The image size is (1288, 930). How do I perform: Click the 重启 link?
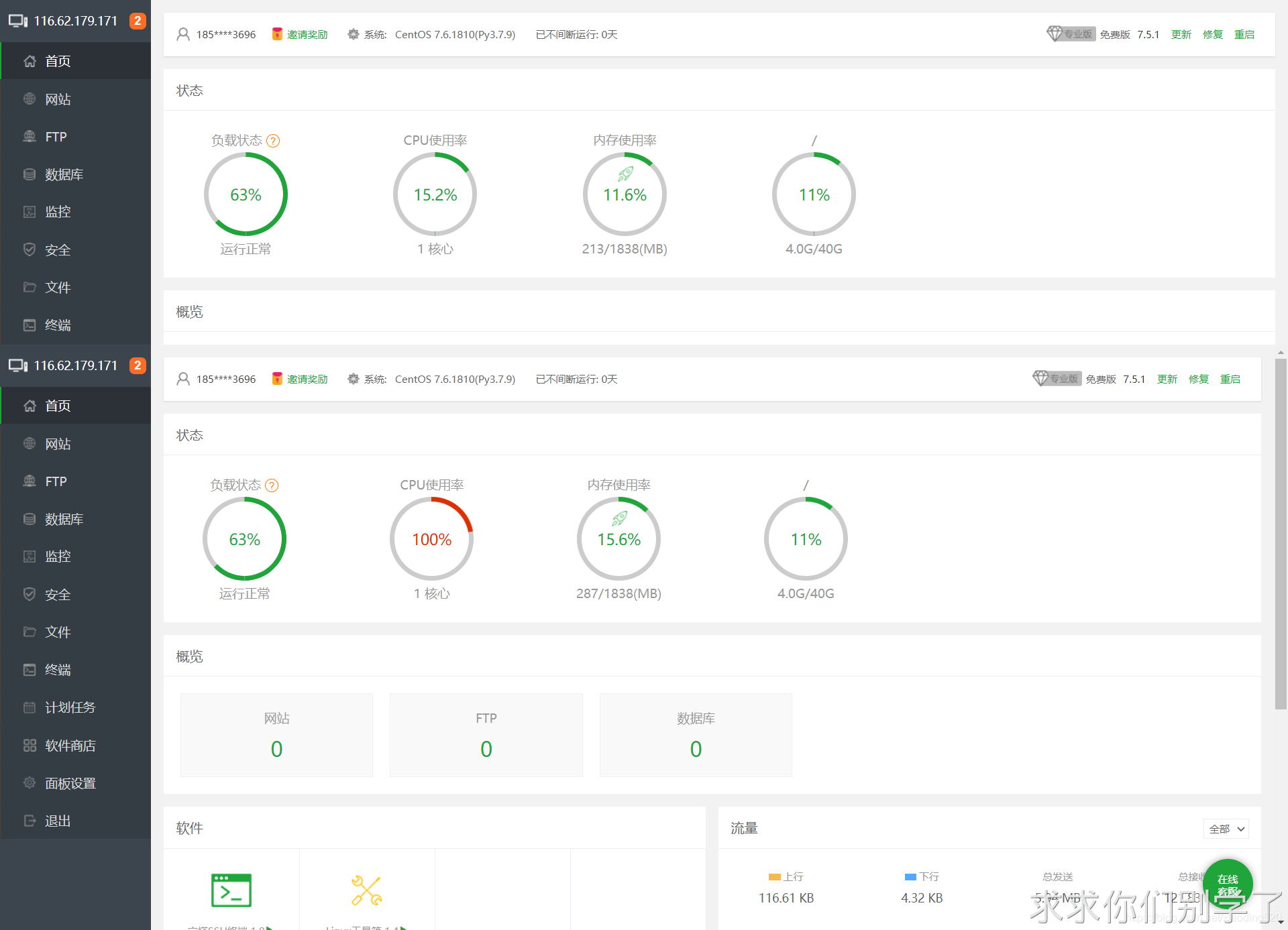pyautogui.click(x=1230, y=379)
